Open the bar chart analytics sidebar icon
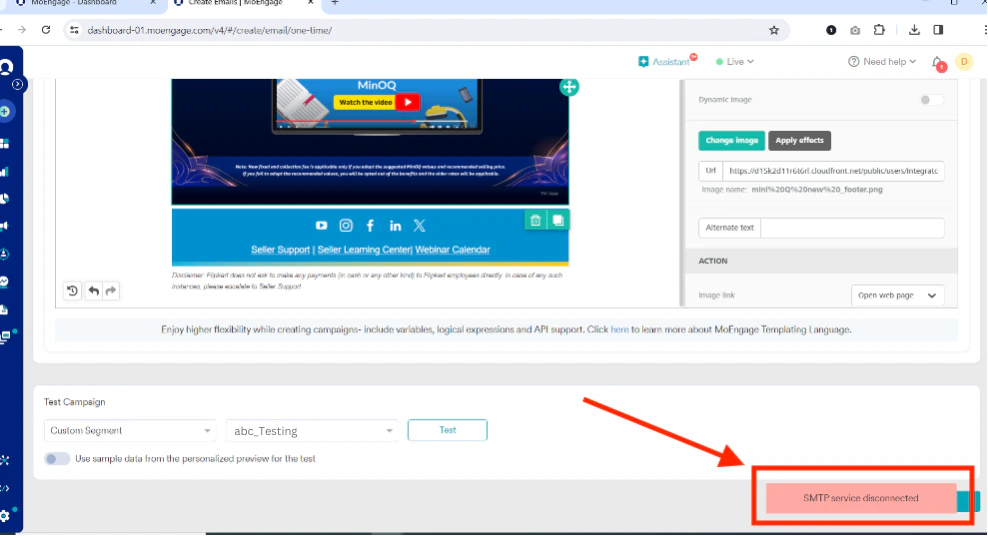The width and height of the screenshot is (988, 536). click(4, 171)
